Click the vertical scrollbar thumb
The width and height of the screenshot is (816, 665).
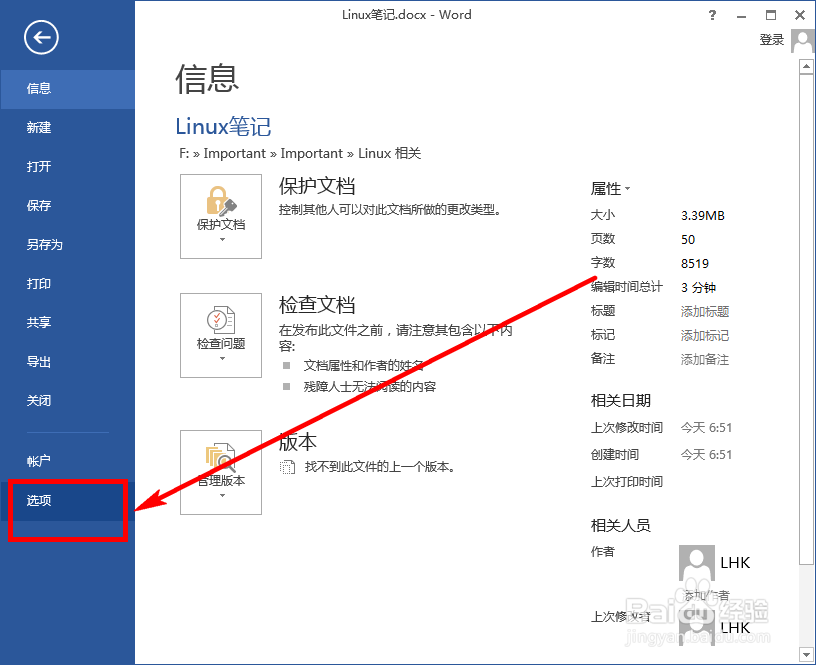tap(806, 319)
